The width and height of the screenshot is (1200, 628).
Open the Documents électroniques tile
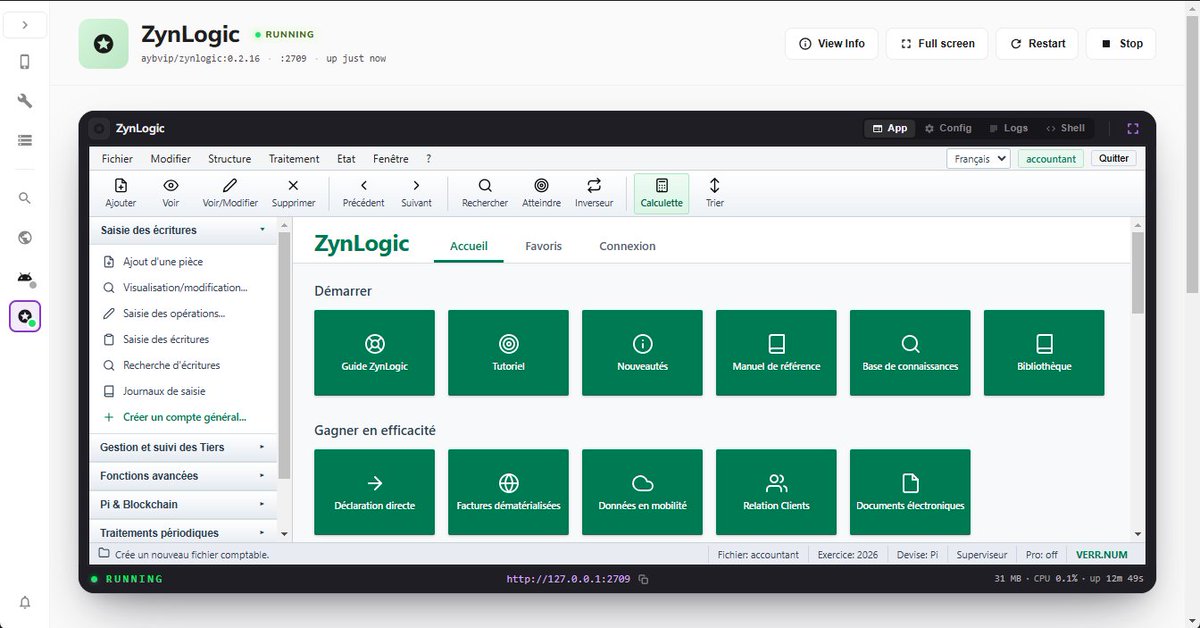point(911,492)
